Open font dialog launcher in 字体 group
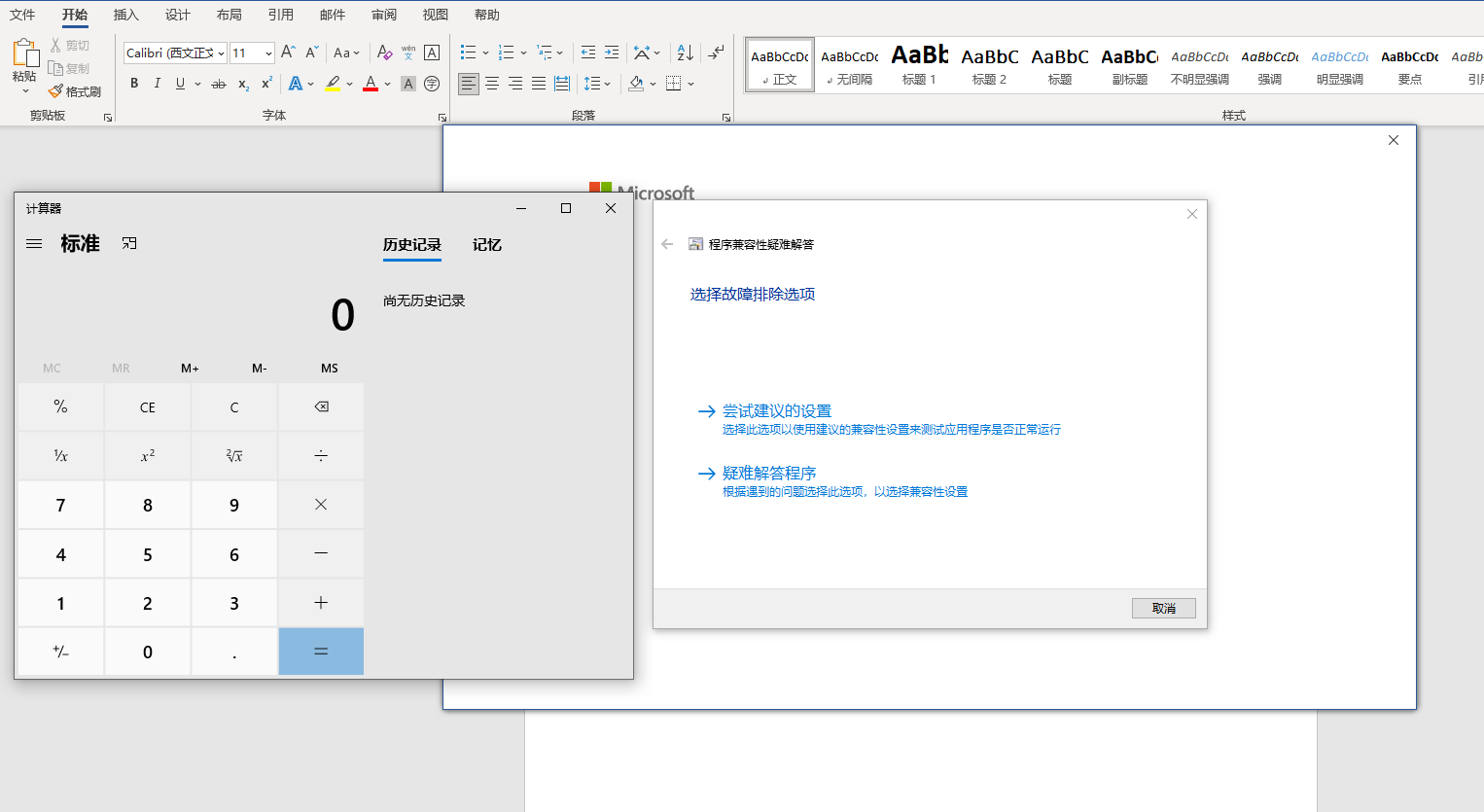 point(442,118)
